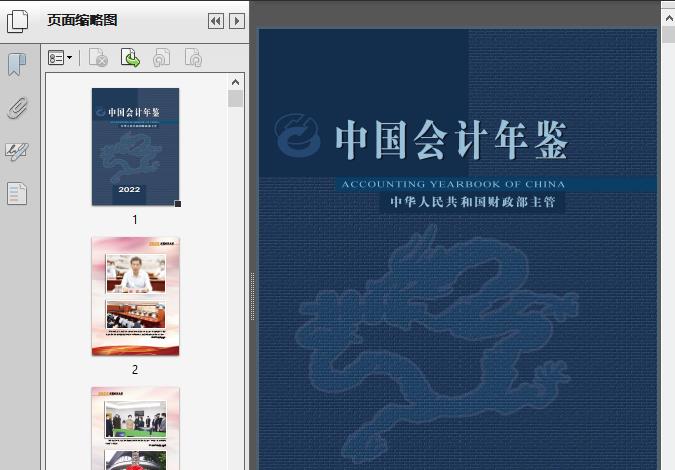Click the 页面缩略图 panel title
Image resolution: width=675 pixels, height=470 pixels.
[82, 20]
